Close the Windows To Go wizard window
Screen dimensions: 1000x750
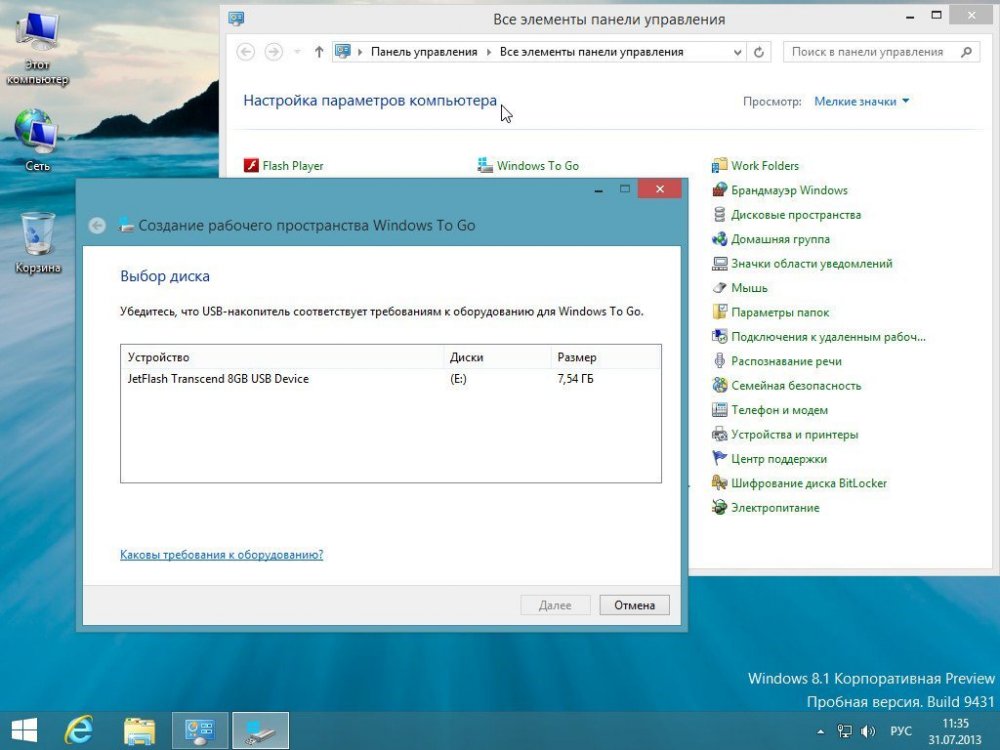(x=659, y=189)
